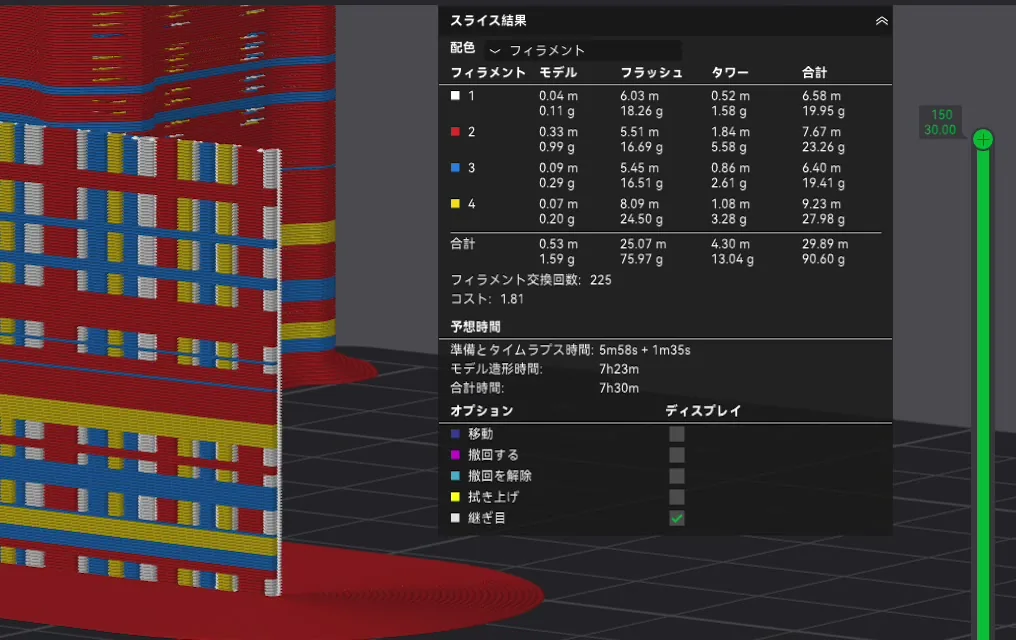Viewport: 1016px width, 640px height.
Task: Click the 13.04 g tower total
Action: tap(732, 259)
